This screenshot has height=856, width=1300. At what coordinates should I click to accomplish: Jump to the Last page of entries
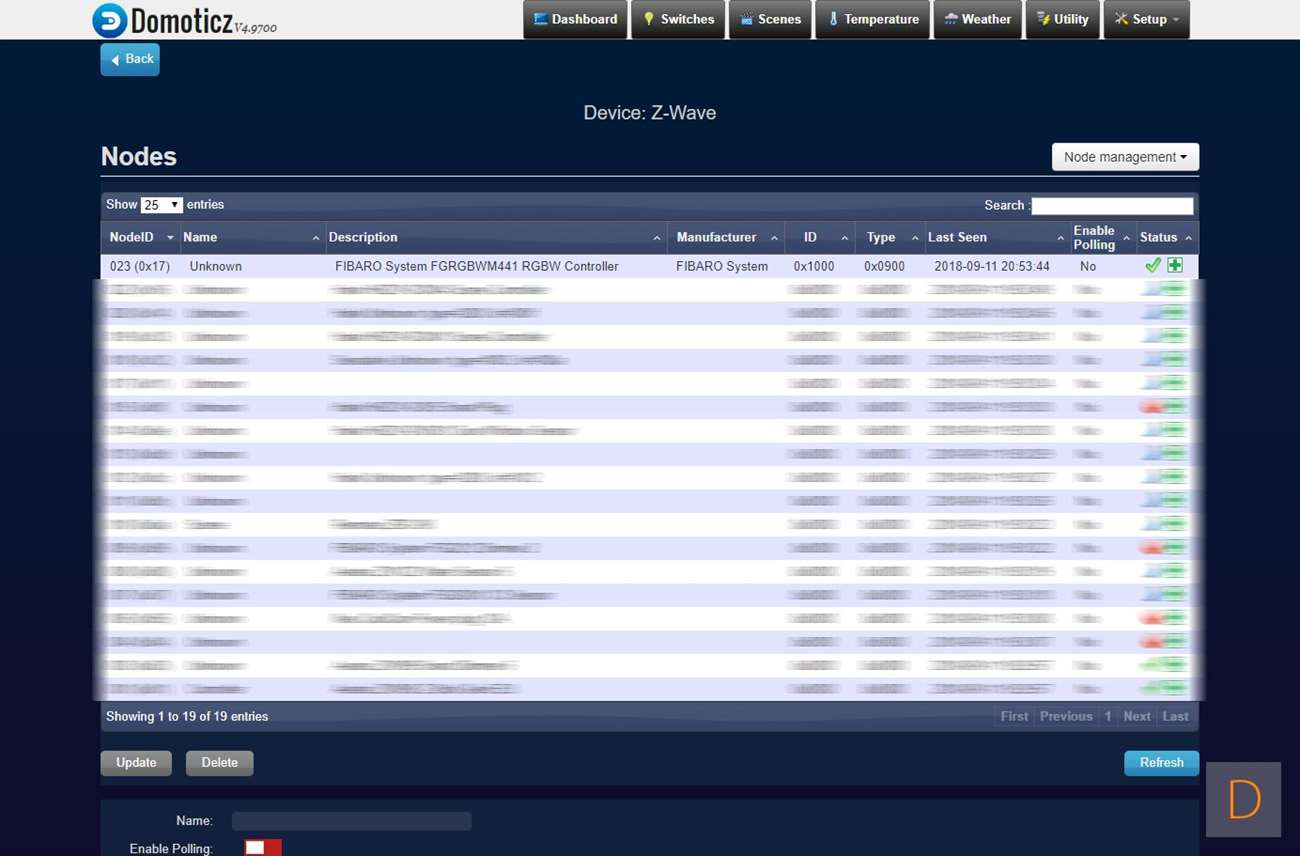[1176, 717]
